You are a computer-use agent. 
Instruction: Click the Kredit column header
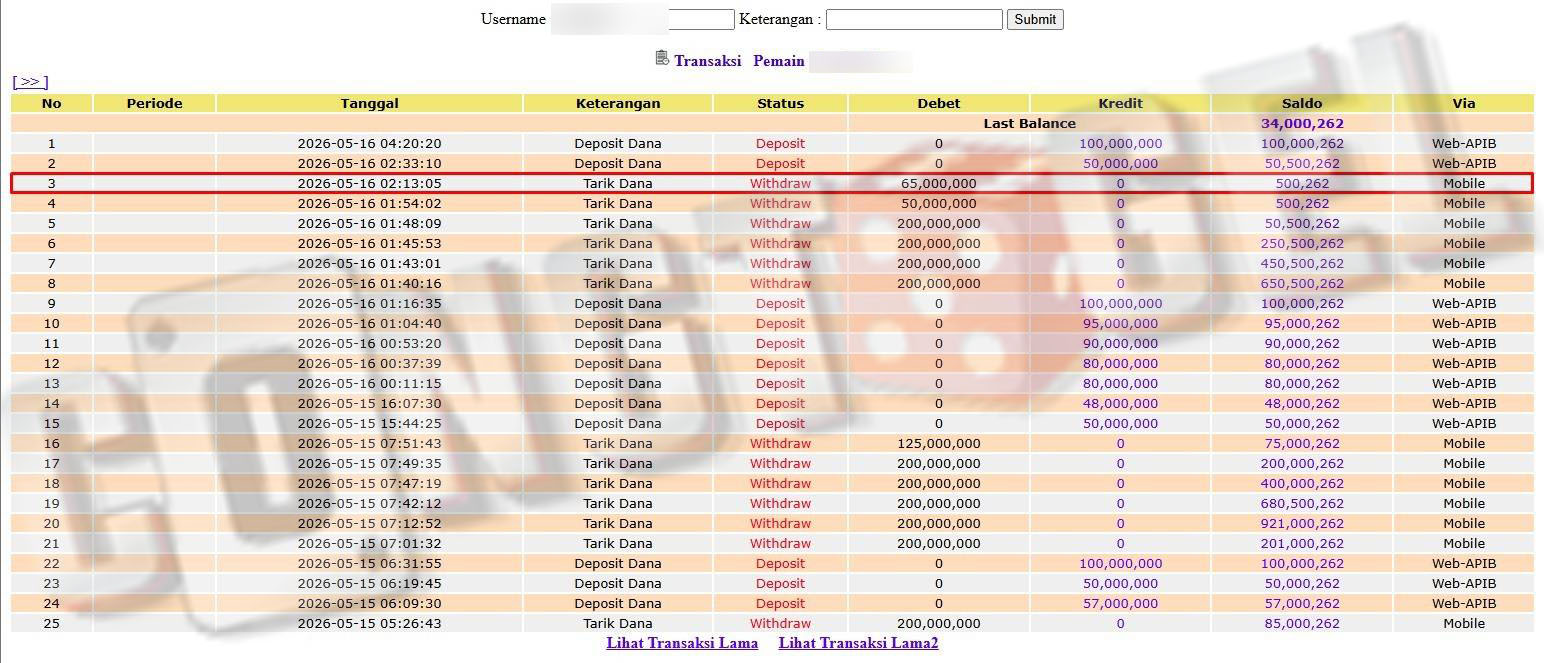[x=1120, y=103]
